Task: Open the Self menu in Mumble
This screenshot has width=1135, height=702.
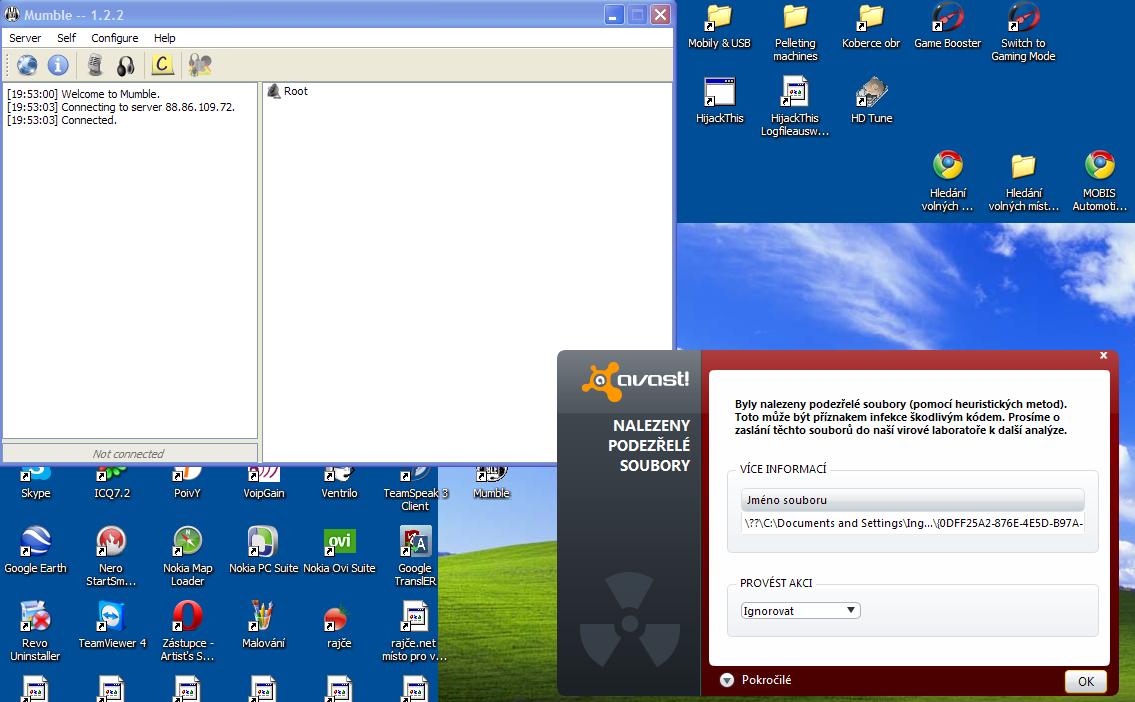Action: tap(66, 38)
